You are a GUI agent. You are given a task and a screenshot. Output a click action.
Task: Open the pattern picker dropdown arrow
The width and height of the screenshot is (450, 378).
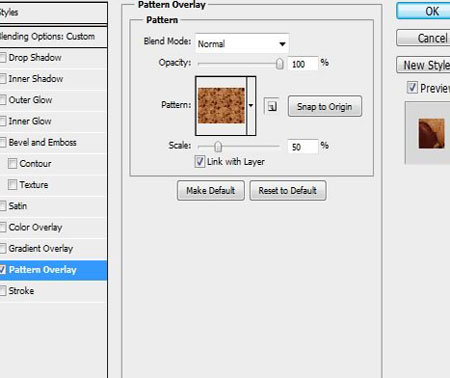pos(251,106)
